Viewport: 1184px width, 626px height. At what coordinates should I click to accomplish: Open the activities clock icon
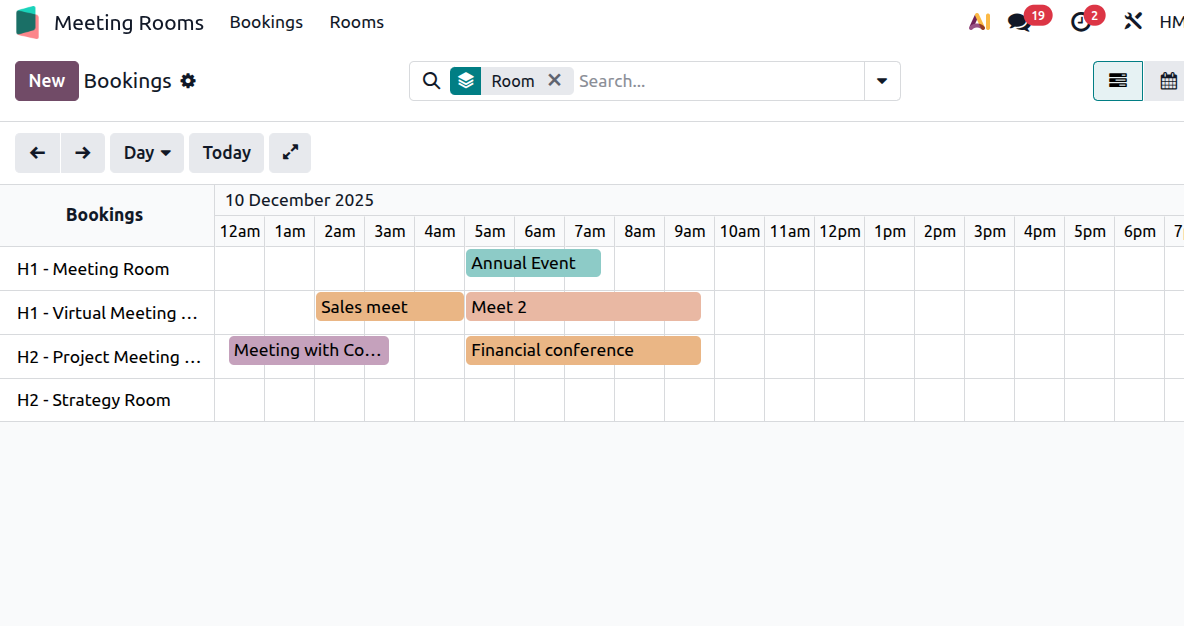pos(1080,22)
